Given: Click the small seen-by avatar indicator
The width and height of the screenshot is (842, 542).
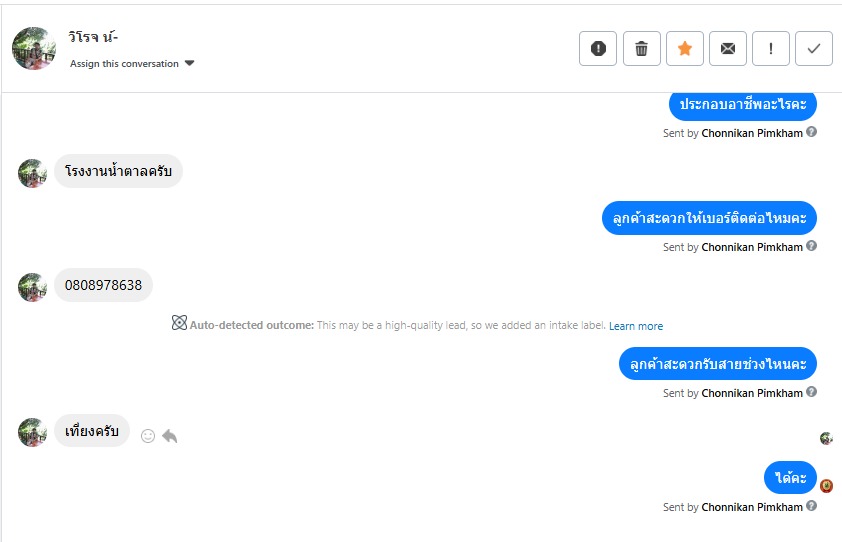Looking at the screenshot, I should (x=826, y=438).
